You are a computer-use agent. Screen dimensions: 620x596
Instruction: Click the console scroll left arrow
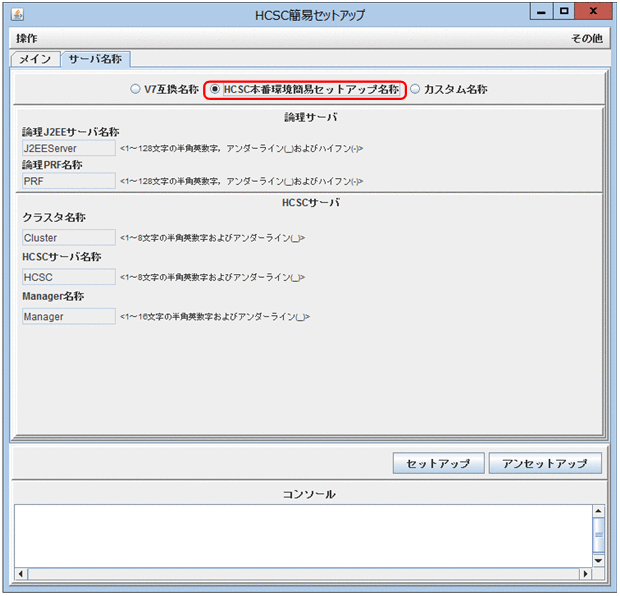pos(21,573)
